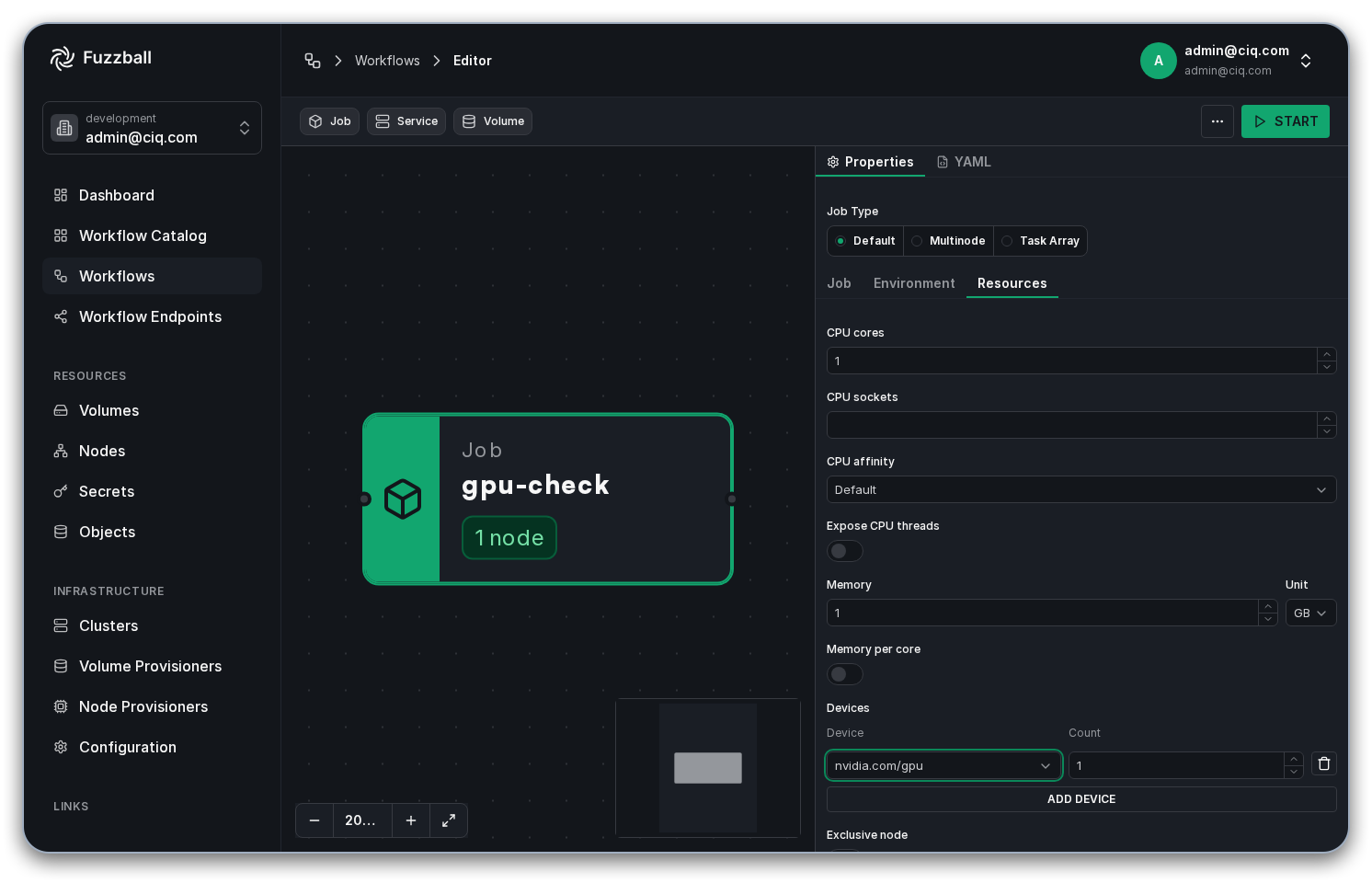Delete the nvidia.com/gpu device row
Screen dimensions: 1372x883
pos(1324,763)
